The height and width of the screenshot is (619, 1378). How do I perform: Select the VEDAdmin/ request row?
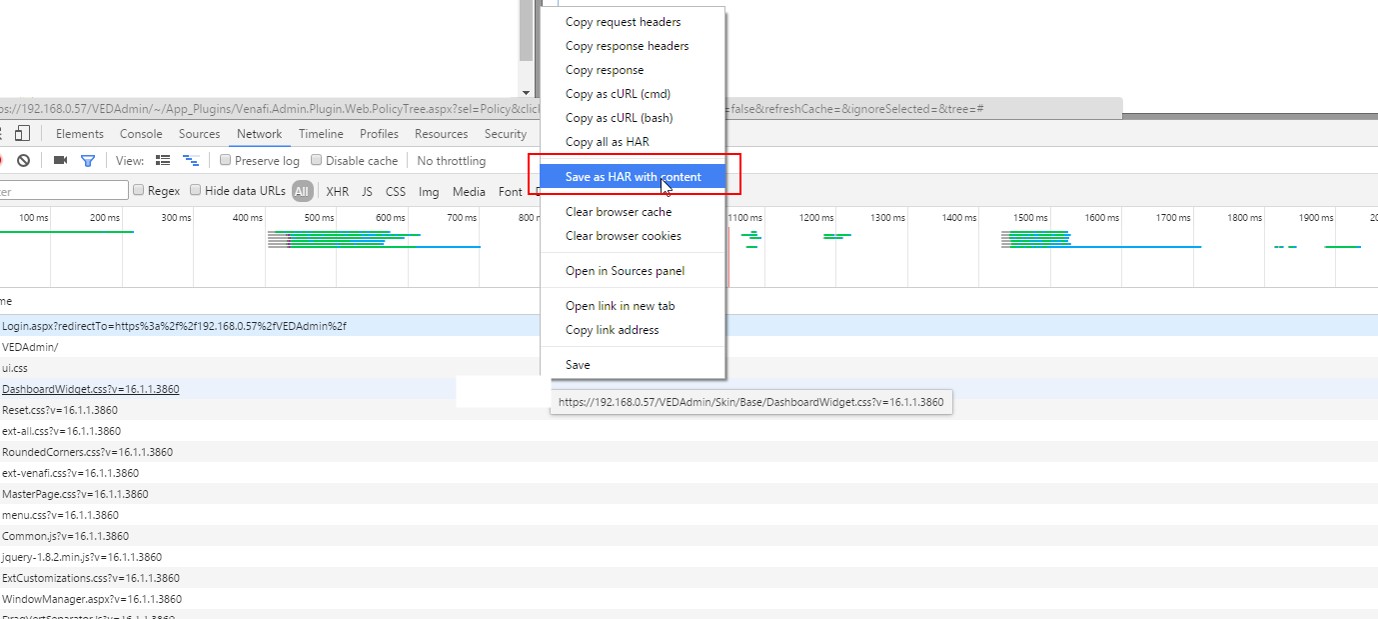tap(689, 347)
